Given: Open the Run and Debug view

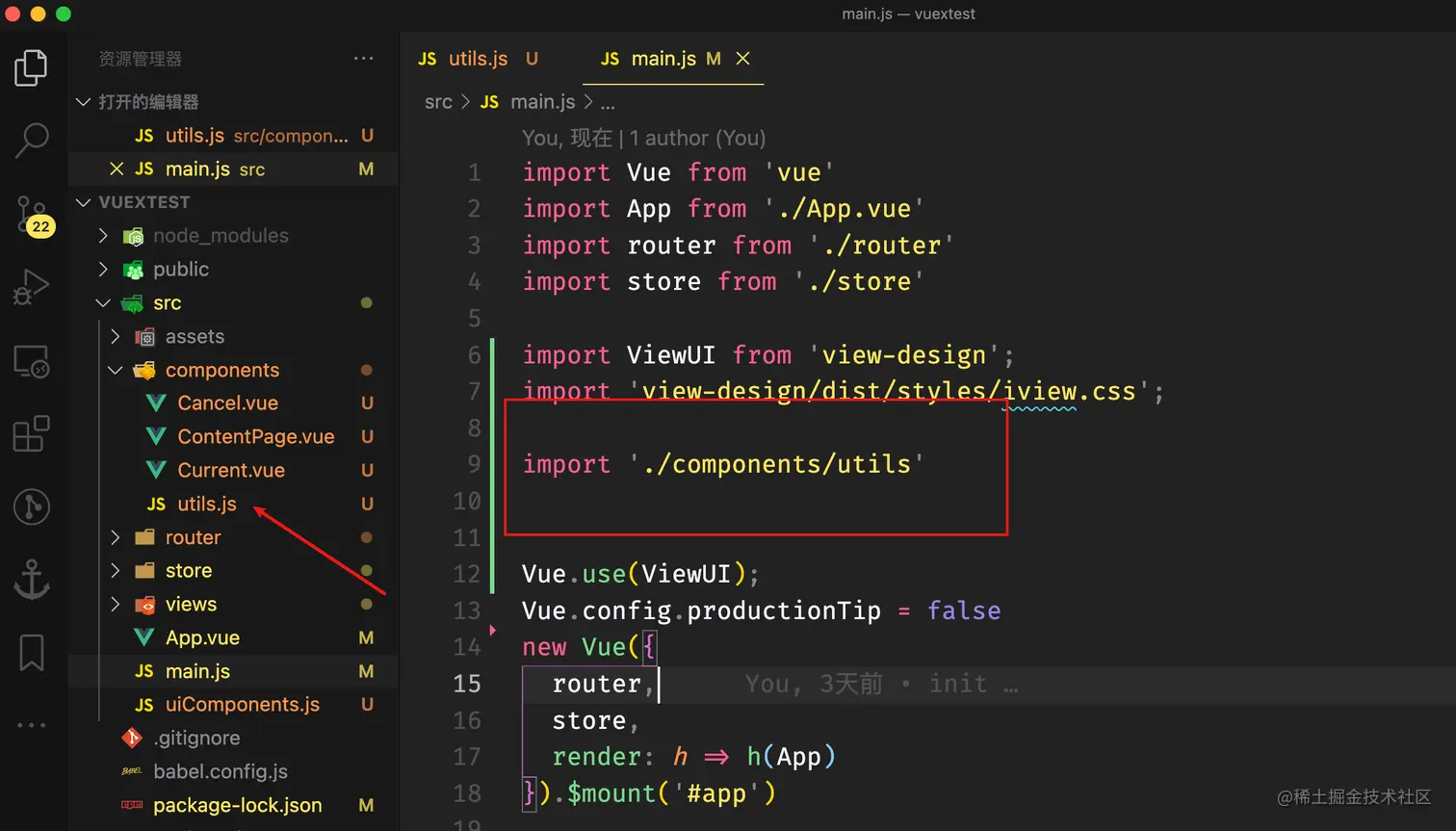Looking at the screenshot, I should pos(31,287).
